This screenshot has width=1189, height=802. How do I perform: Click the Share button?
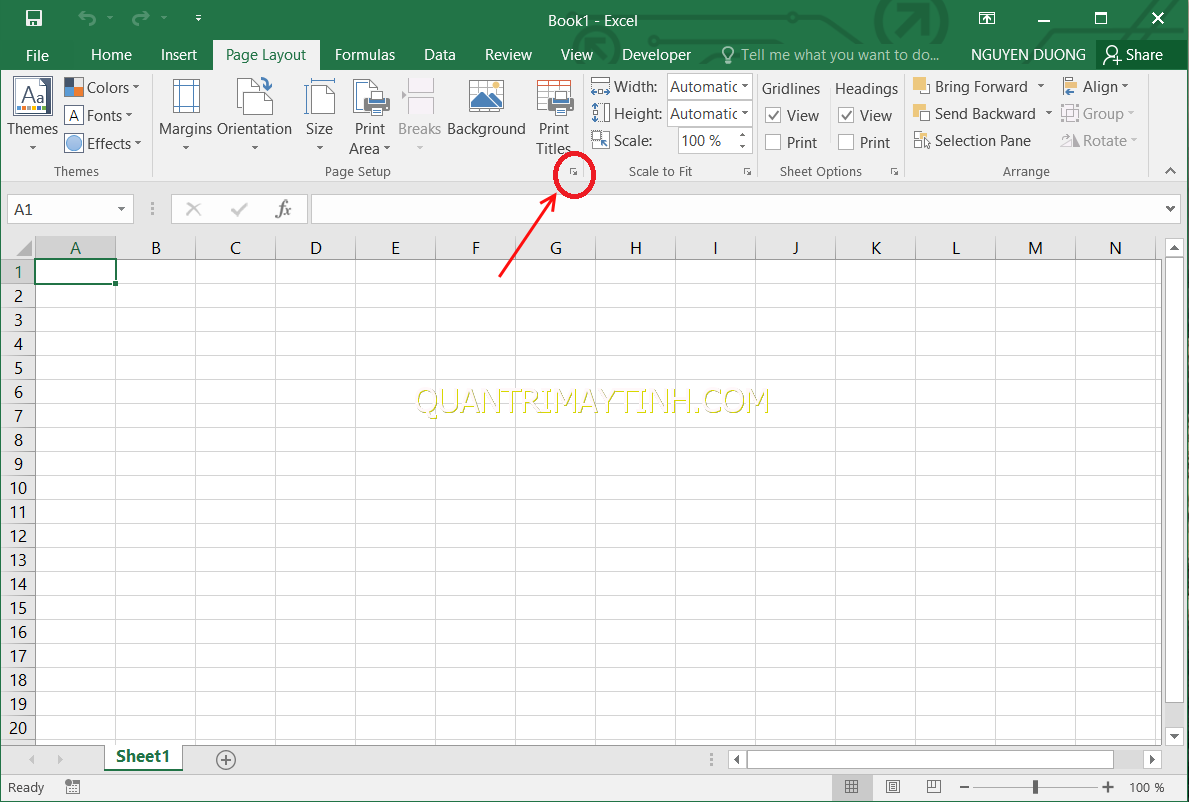pos(1134,55)
